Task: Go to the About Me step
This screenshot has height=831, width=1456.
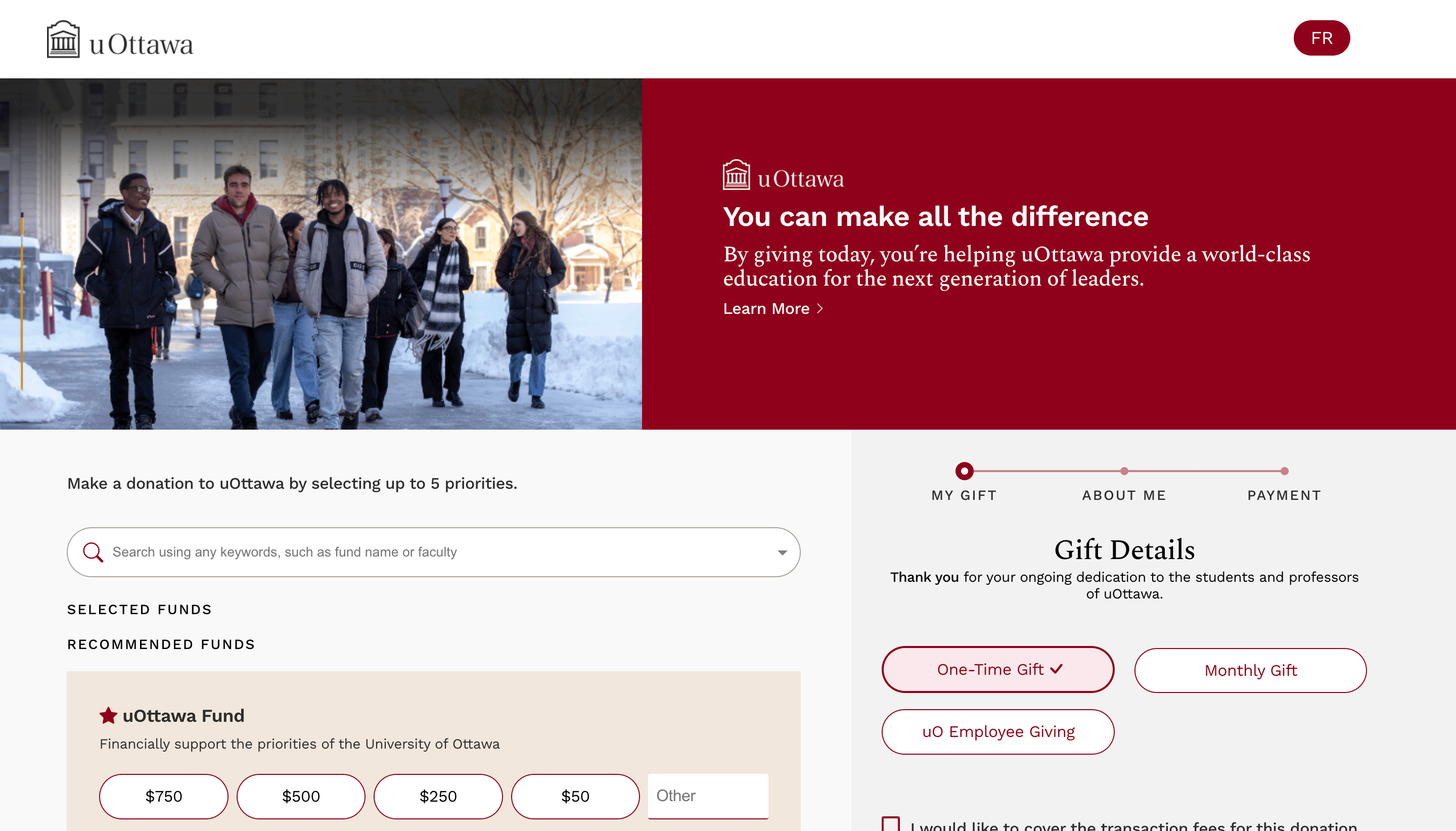Action: click(x=1124, y=472)
